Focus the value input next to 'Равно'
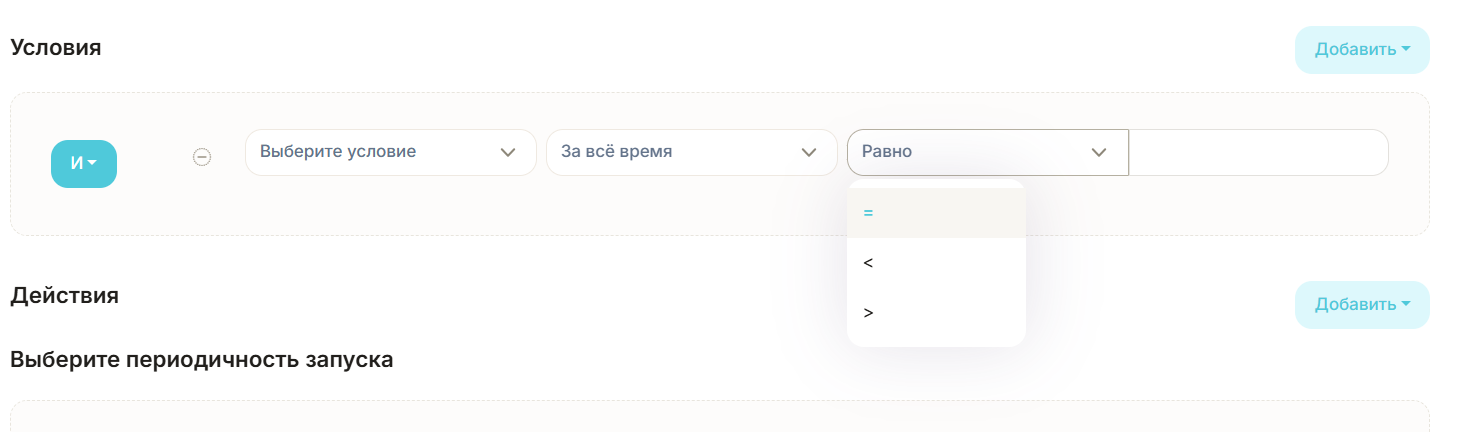The image size is (1468, 432). coord(1258,153)
